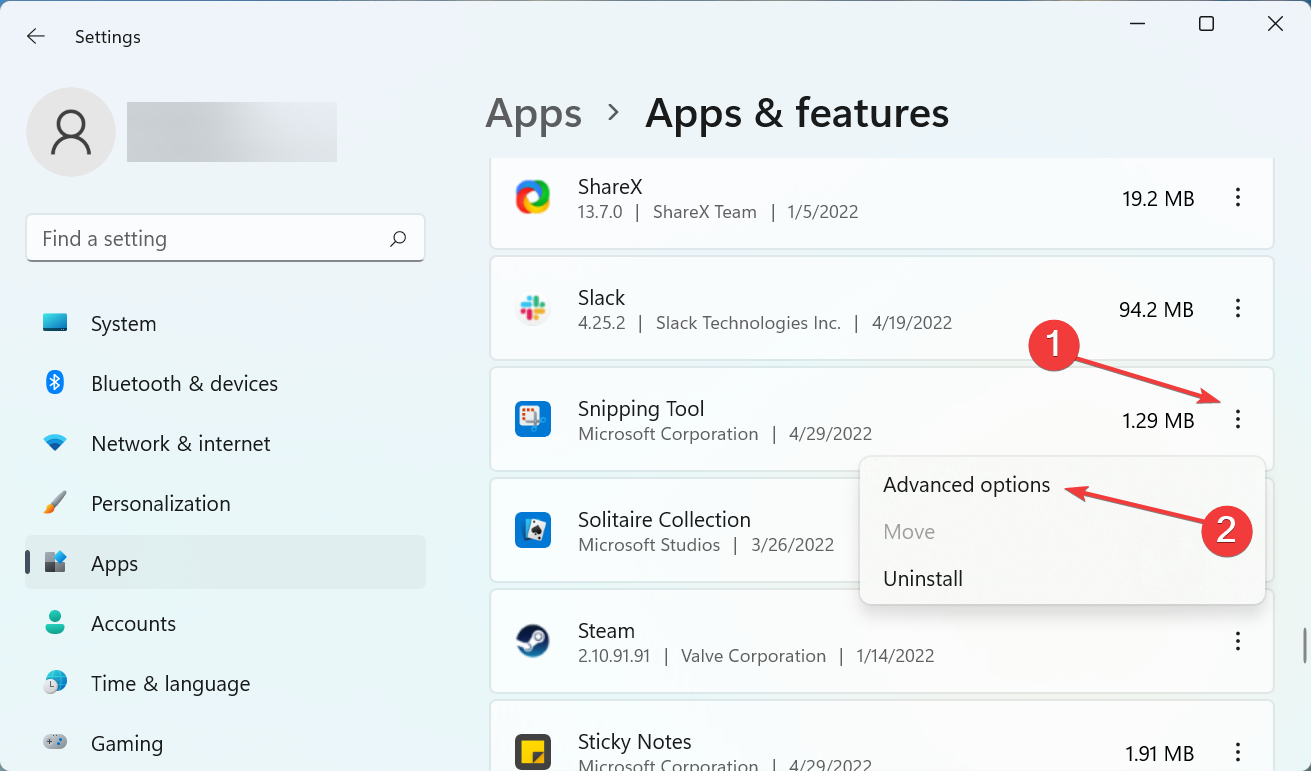The height and width of the screenshot is (771, 1311).
Task: Click the Steam app icon
Action: (x=533, y=641)
